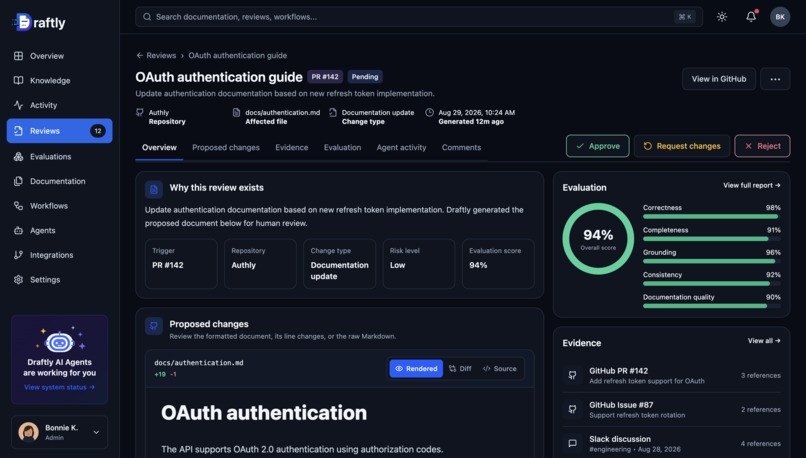This screenshot has height=458, width=806.
Task: Expand Bonnie K. account dropdown
Action: [96, 432]
